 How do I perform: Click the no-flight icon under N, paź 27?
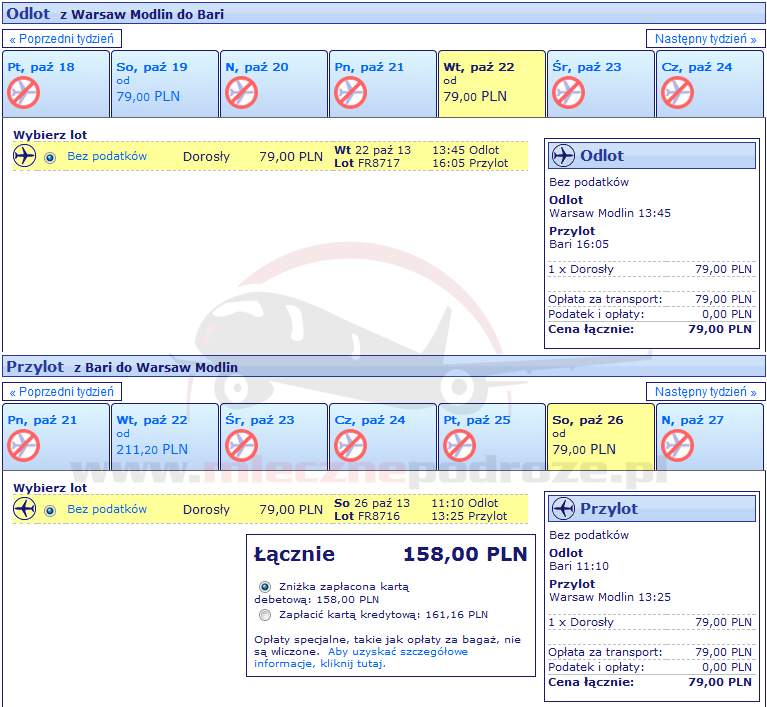click(677, 446)
